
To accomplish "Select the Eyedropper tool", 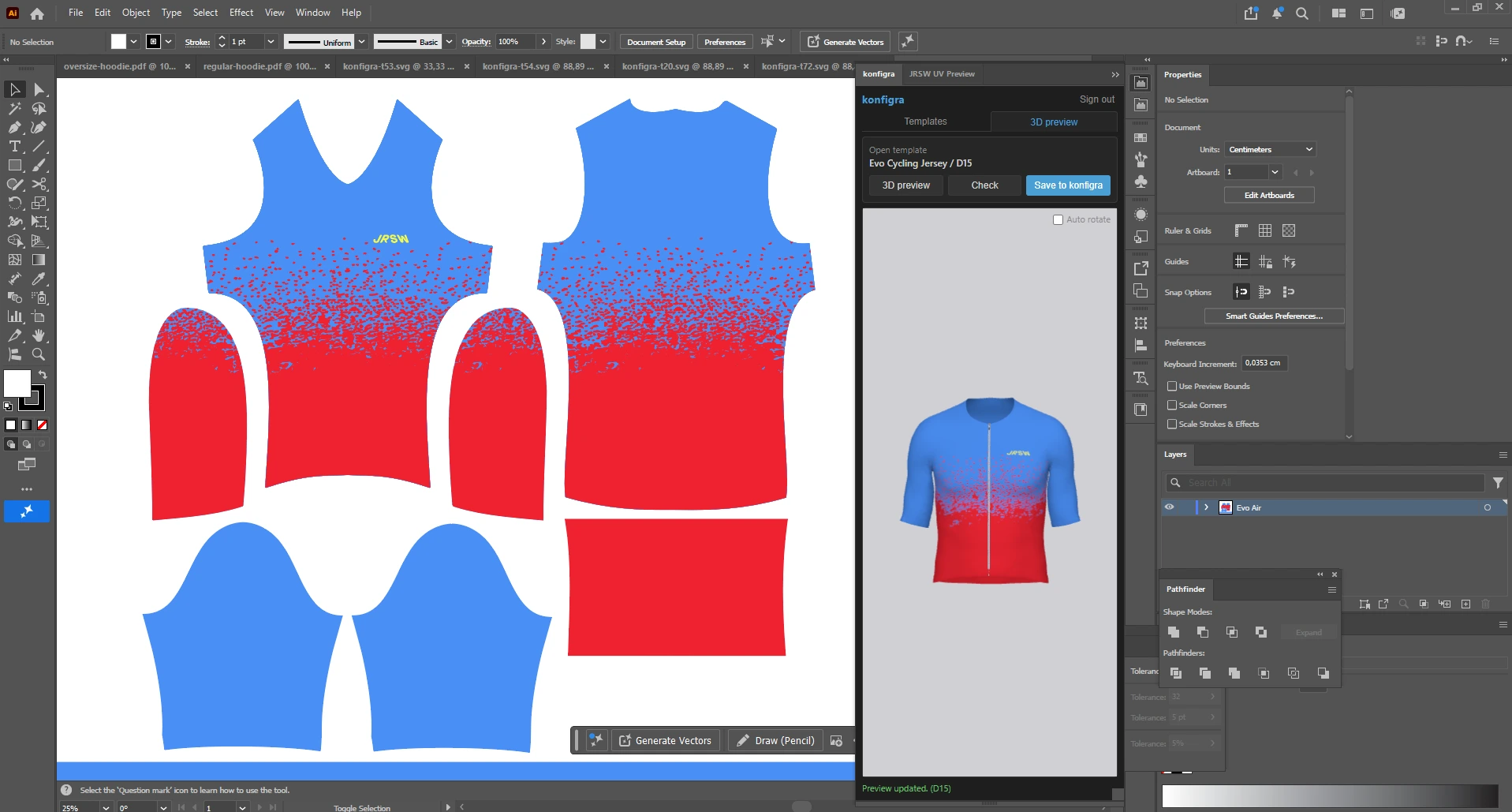I will 39,279.
